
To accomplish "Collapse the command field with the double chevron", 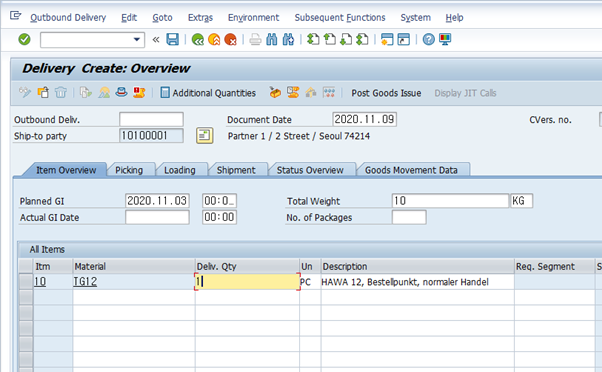I will [155, 40].
